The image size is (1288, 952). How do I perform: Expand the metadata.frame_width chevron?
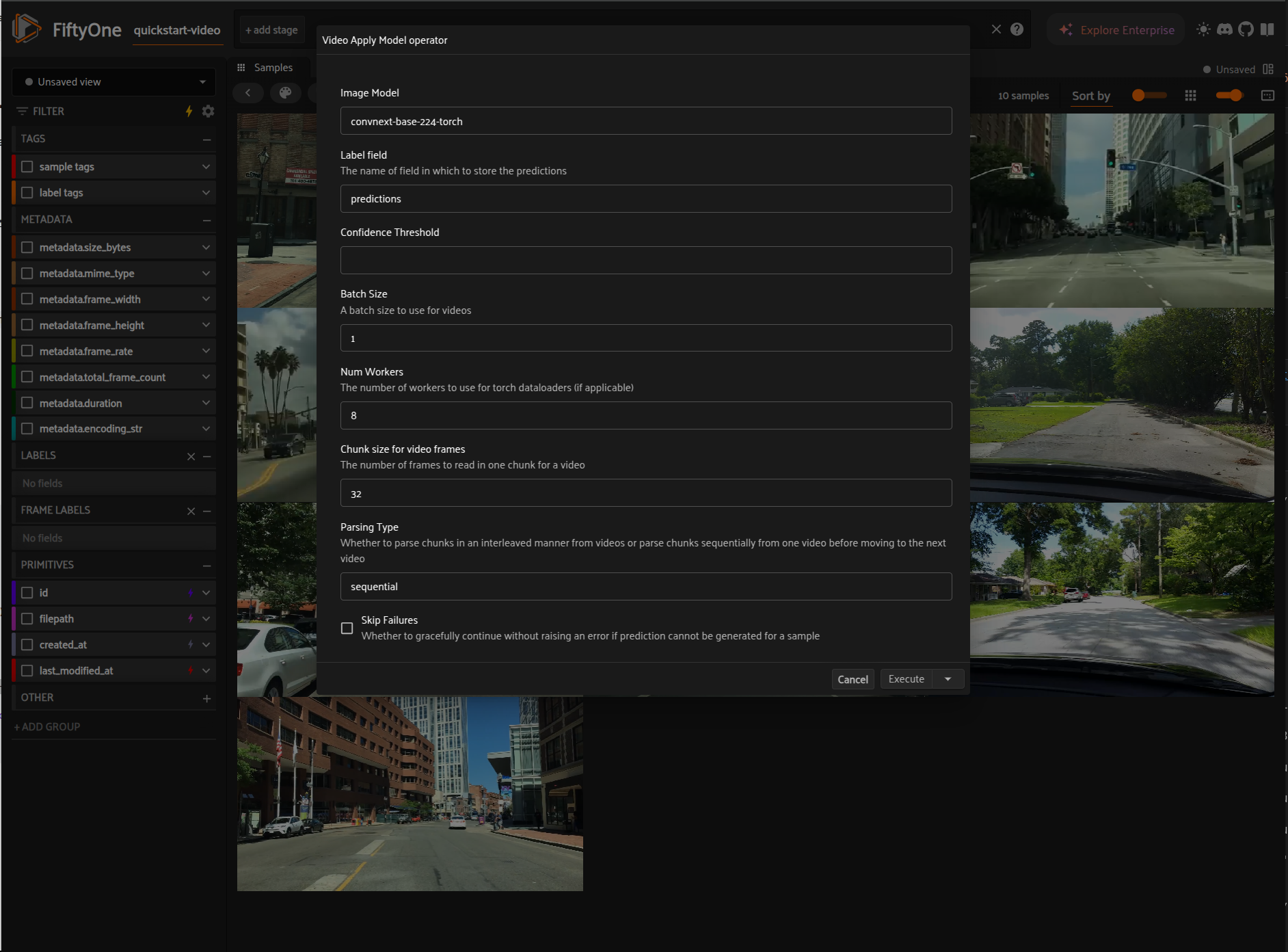(x=206, y=300)
